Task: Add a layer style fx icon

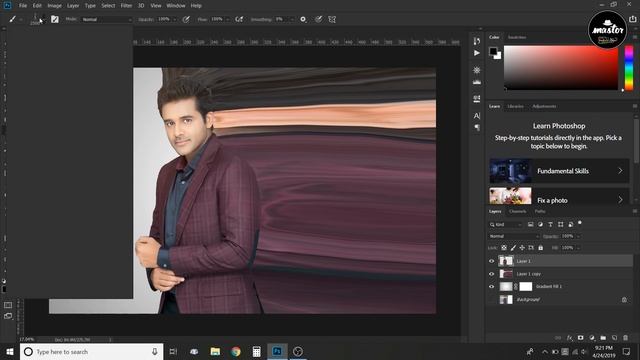Action: pos(570,338)
